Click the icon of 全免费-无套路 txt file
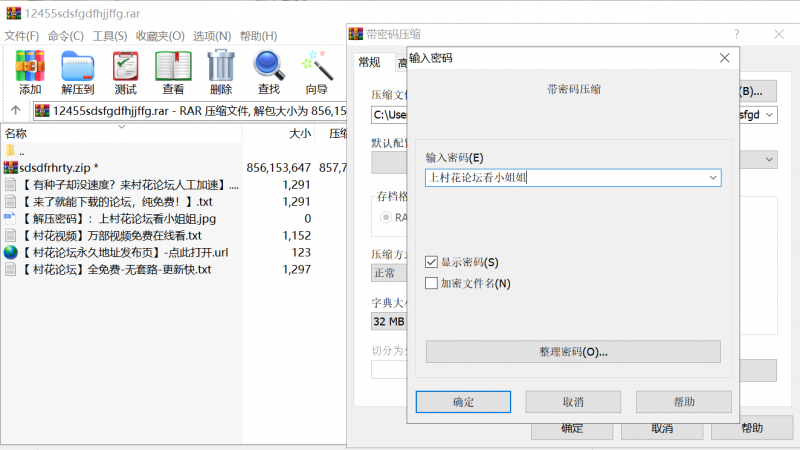The height and width of the screenshot is (450, 800). click(10, 269)
